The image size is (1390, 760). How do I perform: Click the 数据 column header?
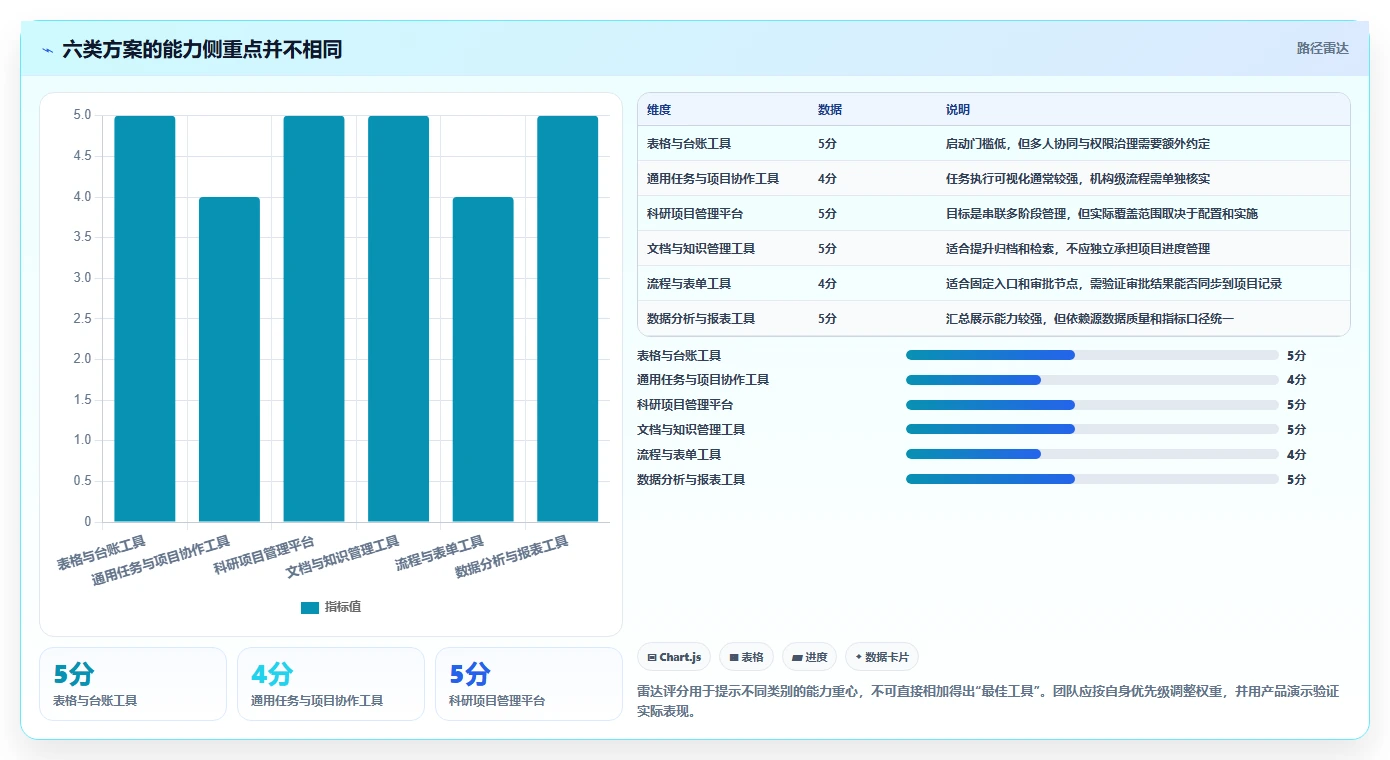[830, 110]
